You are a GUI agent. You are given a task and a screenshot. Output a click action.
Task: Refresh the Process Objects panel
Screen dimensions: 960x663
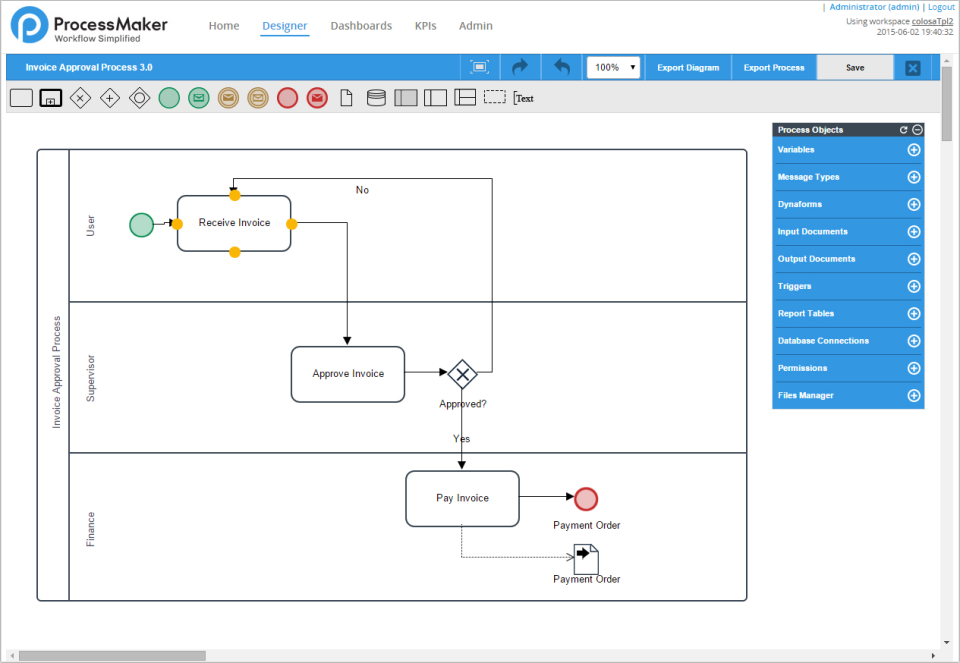[905, 129]
